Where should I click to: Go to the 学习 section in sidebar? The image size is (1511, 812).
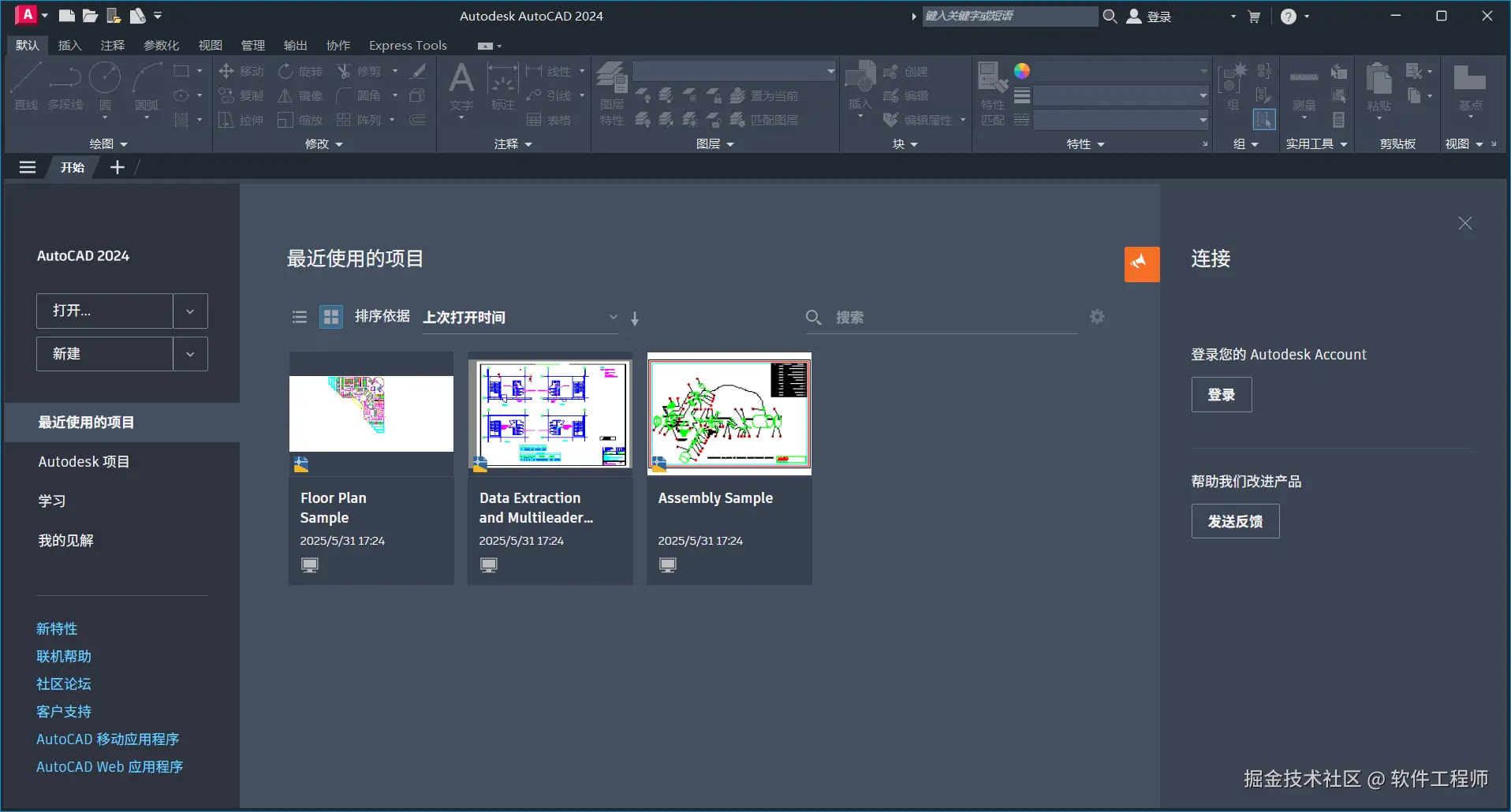(52, 501)
